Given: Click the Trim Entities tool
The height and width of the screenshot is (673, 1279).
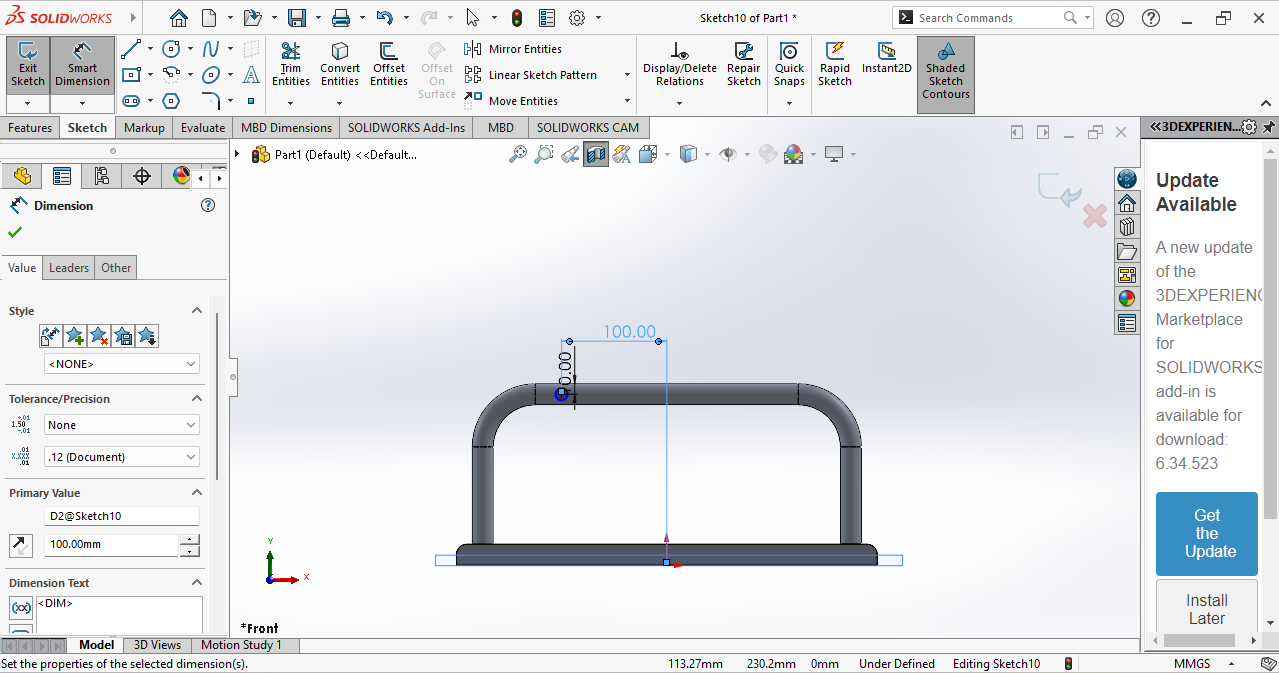Looking at the screenshot, I should 290,65.
